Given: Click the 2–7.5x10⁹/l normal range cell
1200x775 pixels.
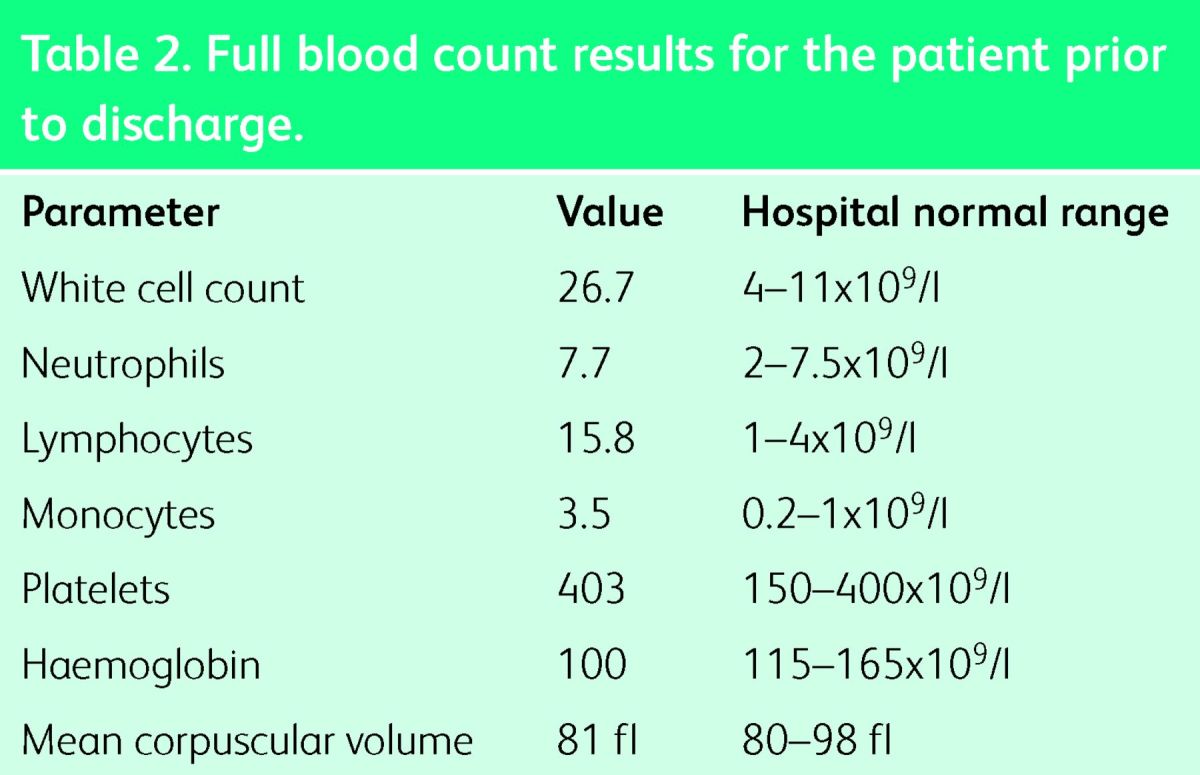Looking at the screenshot, I should 845,364.
